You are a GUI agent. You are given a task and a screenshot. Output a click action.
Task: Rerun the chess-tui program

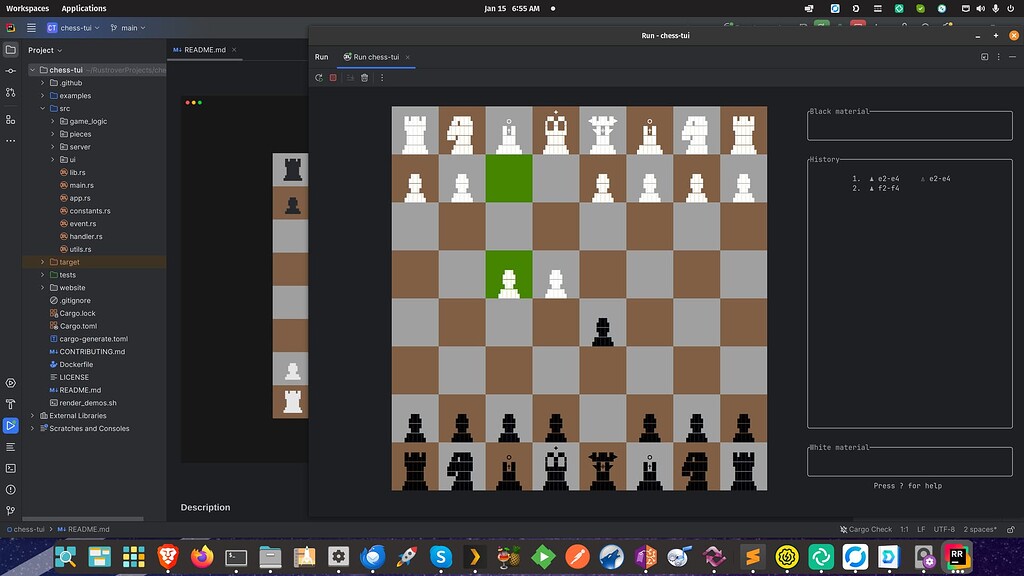(x=318, y=77)
